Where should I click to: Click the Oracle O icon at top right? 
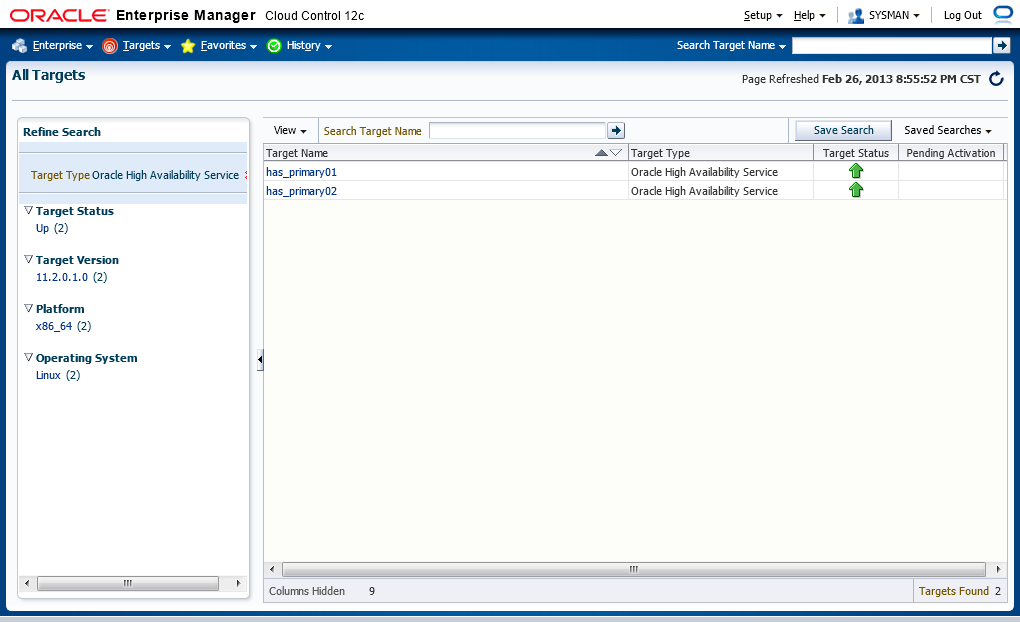pyautogui.click(x=1003, y=14)
